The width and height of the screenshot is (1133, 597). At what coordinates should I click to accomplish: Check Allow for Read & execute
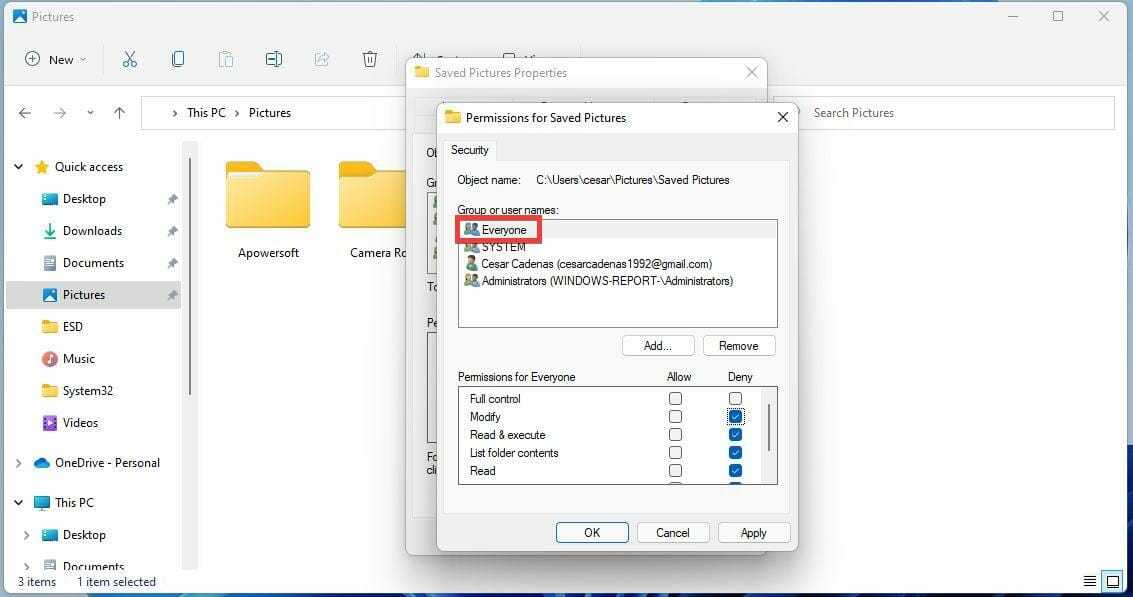point(675,435)
